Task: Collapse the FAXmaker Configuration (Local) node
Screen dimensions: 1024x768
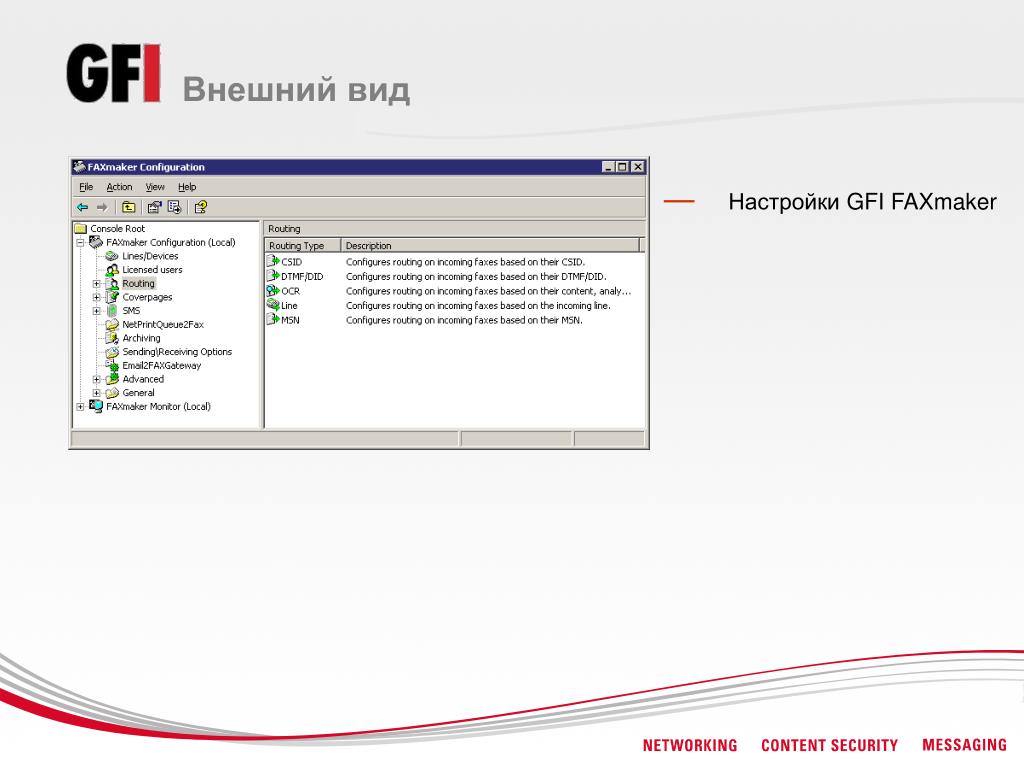Action: [80, 243]
